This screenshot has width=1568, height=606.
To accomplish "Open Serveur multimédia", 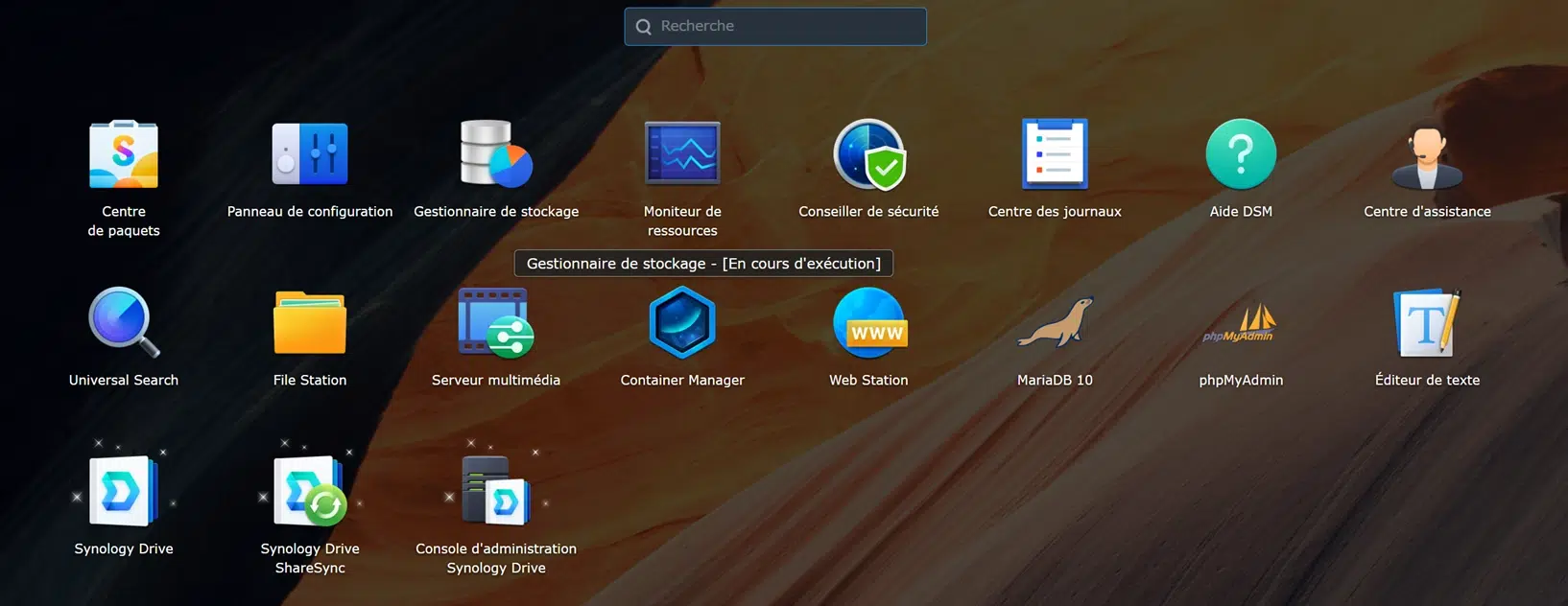I will (496, 323).
